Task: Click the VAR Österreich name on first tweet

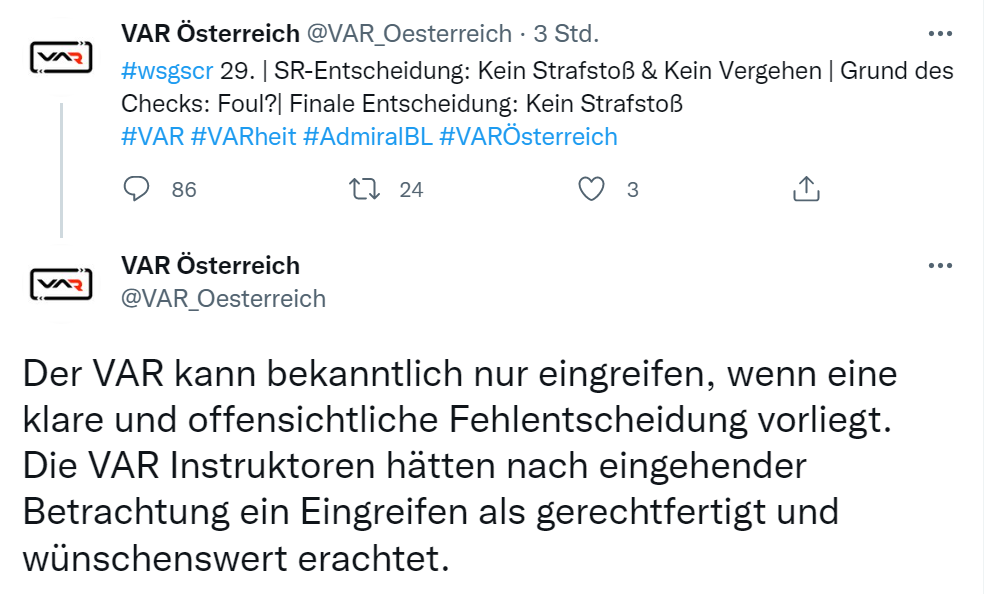Action: coord(210,34)
